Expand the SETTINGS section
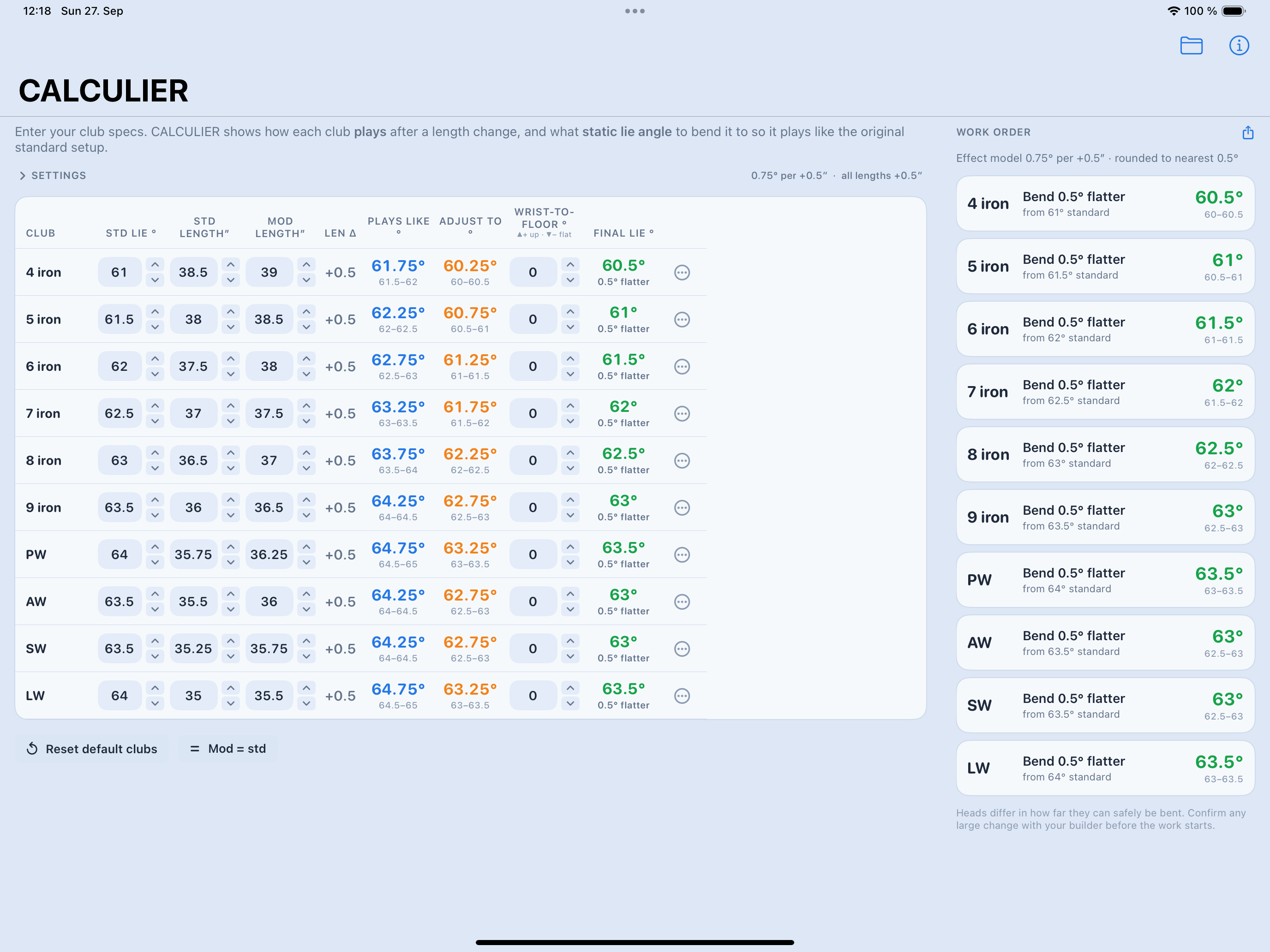 click(x=53, y=176)
